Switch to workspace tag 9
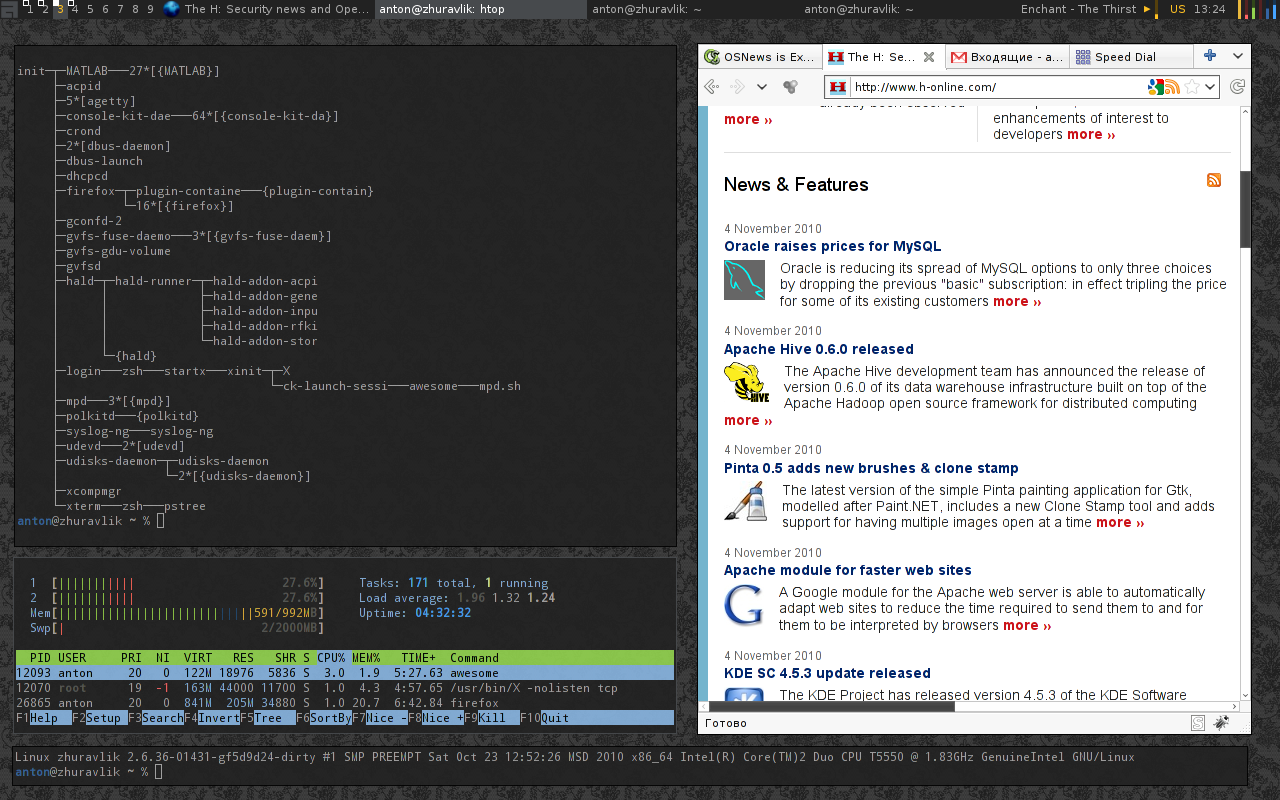Screen dimensions: 1280x800 (150, 9)
